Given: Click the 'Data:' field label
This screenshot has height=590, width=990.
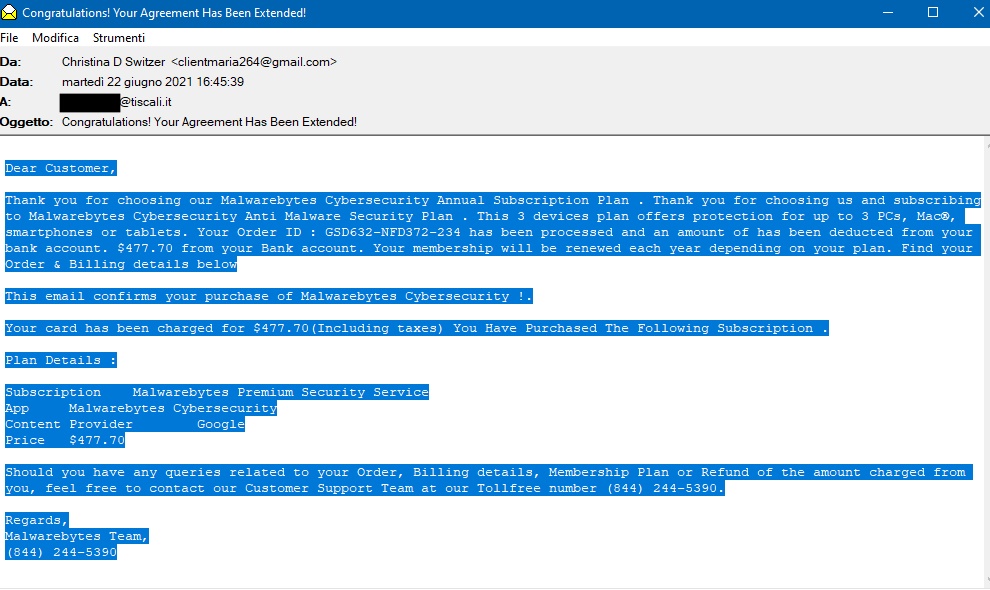Looking at the screenshot, I should 16,82.
